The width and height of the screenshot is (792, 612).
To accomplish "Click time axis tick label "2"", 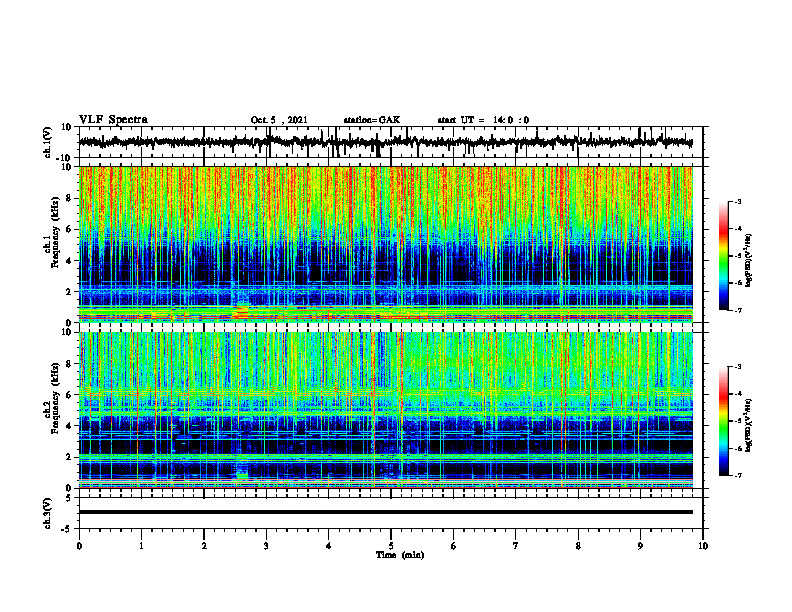I will pyautogui.click(x=204, y=546).
